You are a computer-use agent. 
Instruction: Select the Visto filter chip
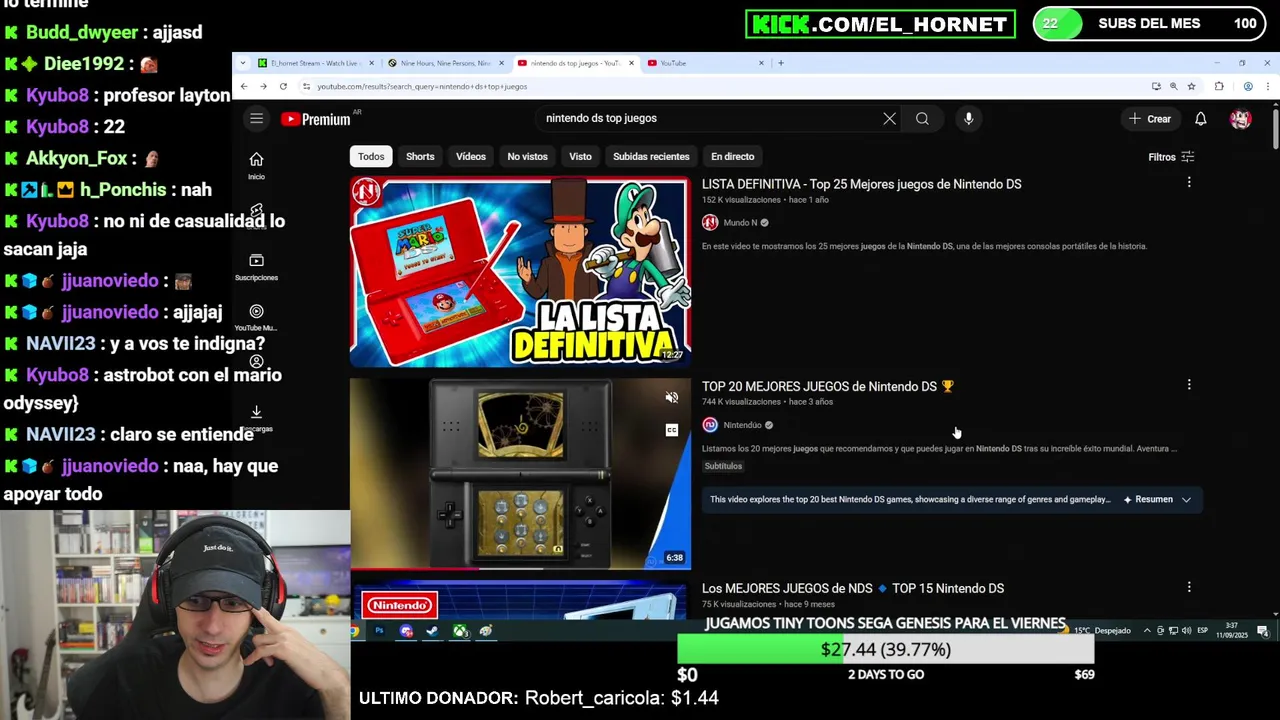580,157
